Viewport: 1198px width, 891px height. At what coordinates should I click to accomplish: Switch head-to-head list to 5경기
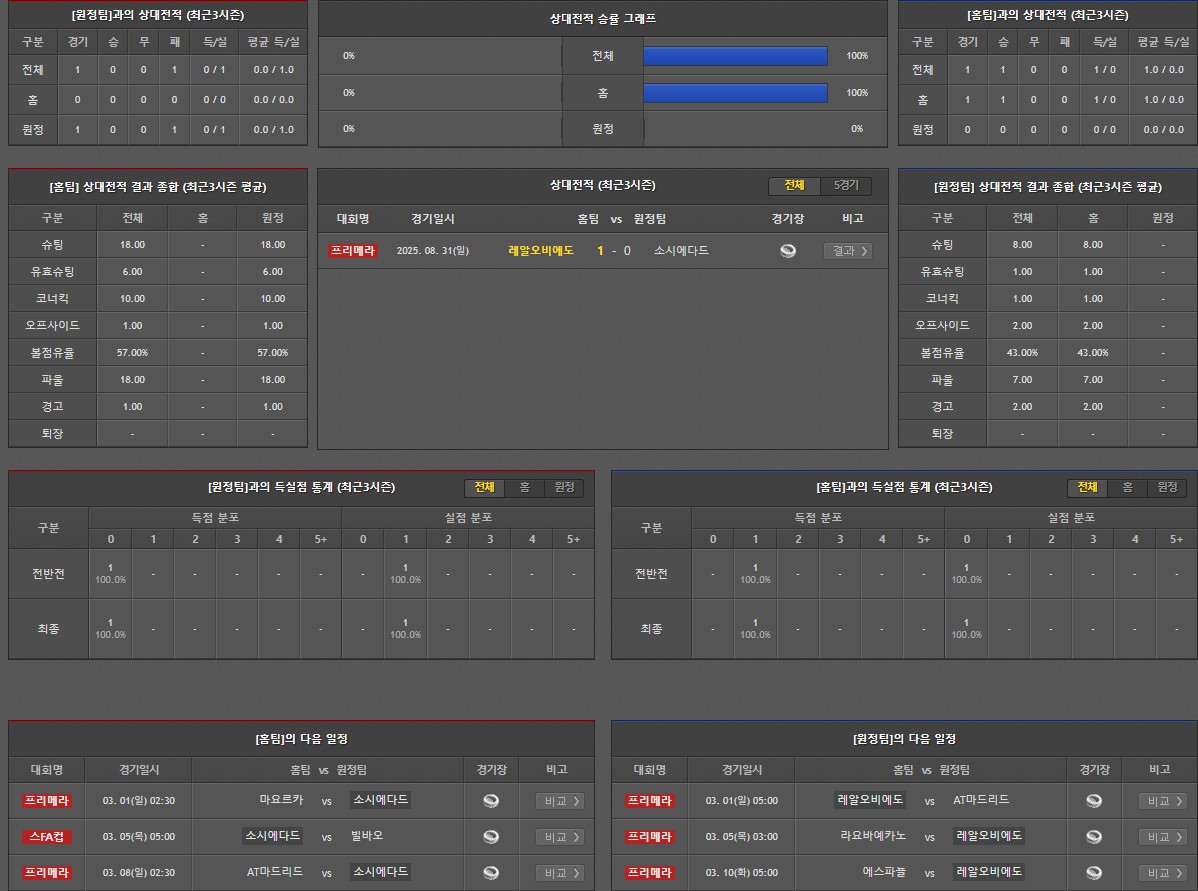(845, 186)
